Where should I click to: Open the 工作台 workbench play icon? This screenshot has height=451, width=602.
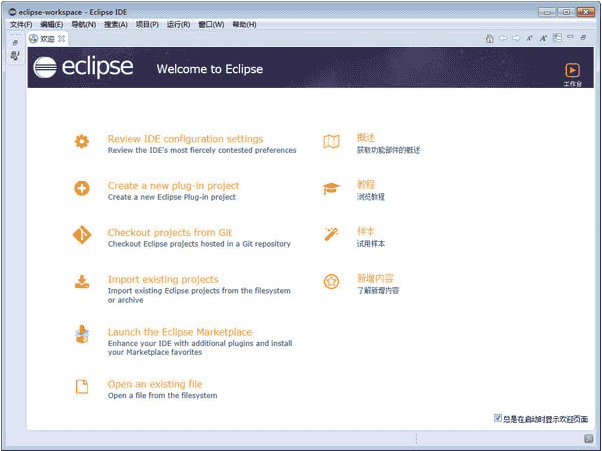(x=572, y=70)
